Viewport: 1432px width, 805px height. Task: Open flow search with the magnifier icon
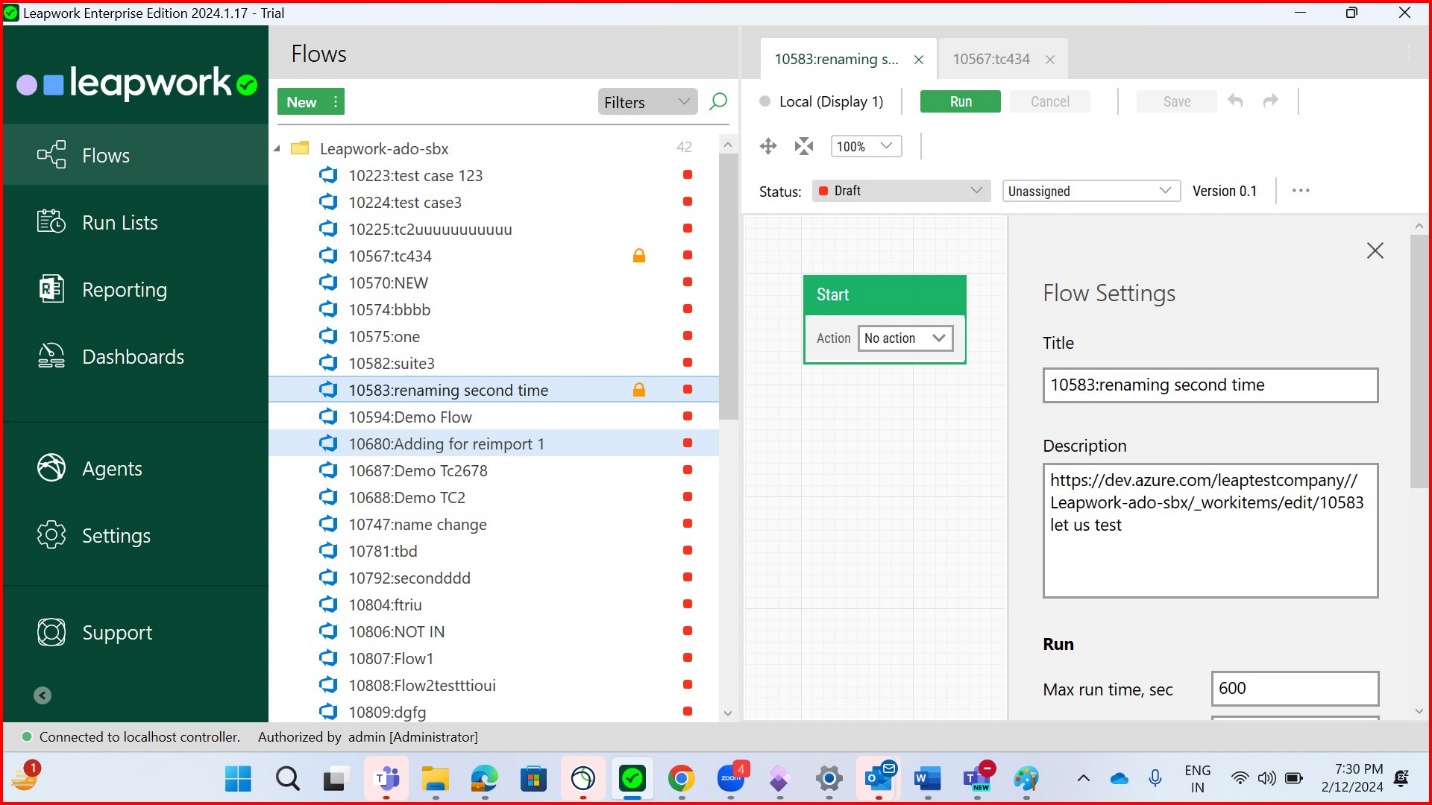717,101
